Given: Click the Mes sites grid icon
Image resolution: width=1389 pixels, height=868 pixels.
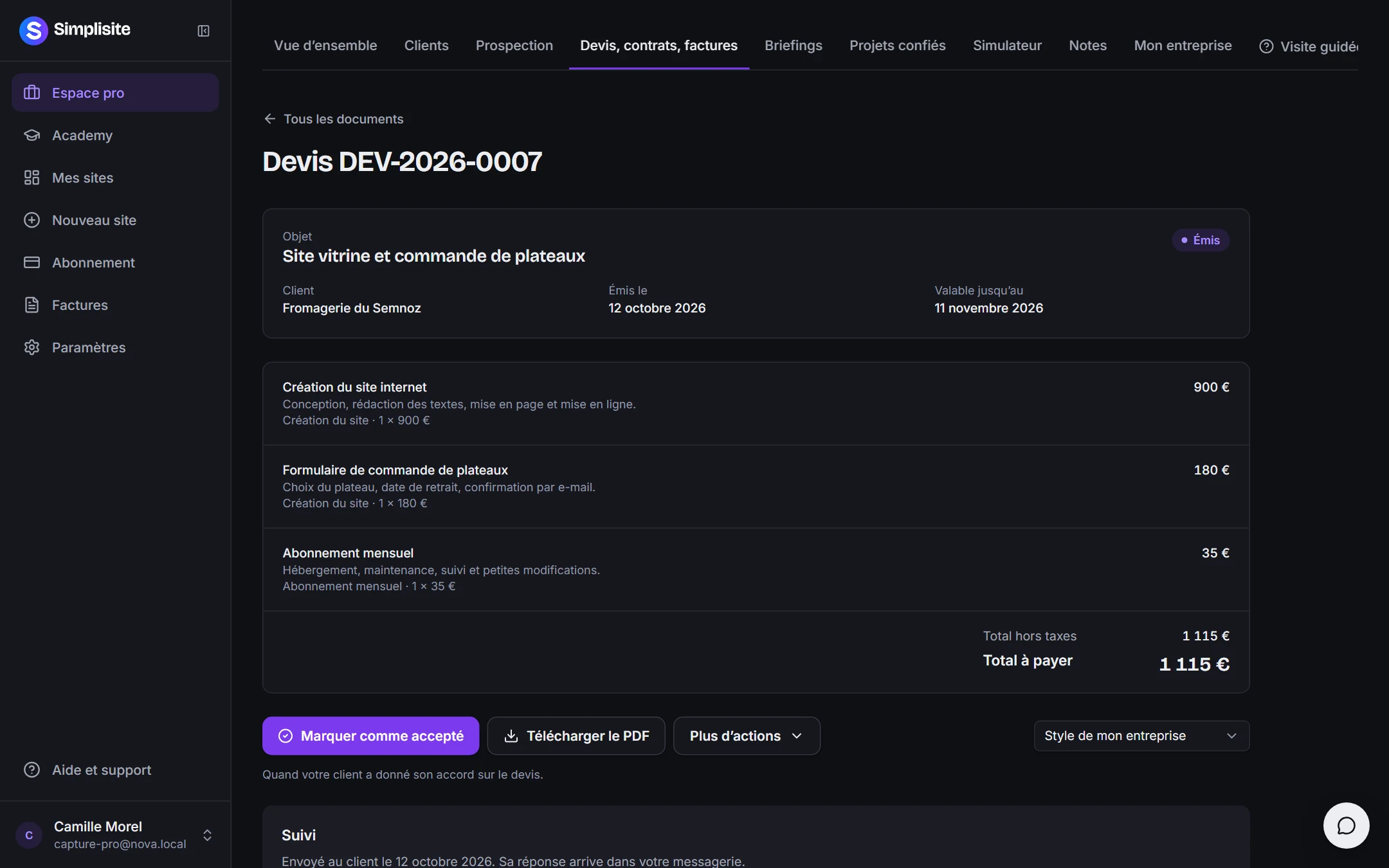Looking at the screenshot, I should [x=32, y=177].
